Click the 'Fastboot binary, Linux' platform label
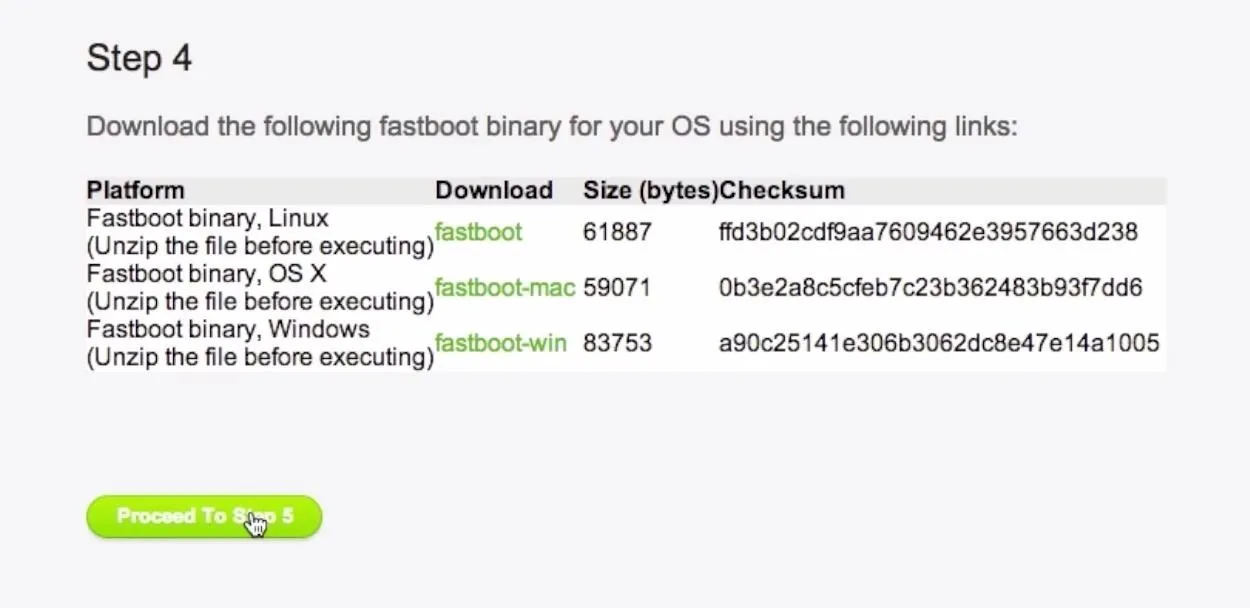Viewport: 1250px width, 608px height. point(208,218)
